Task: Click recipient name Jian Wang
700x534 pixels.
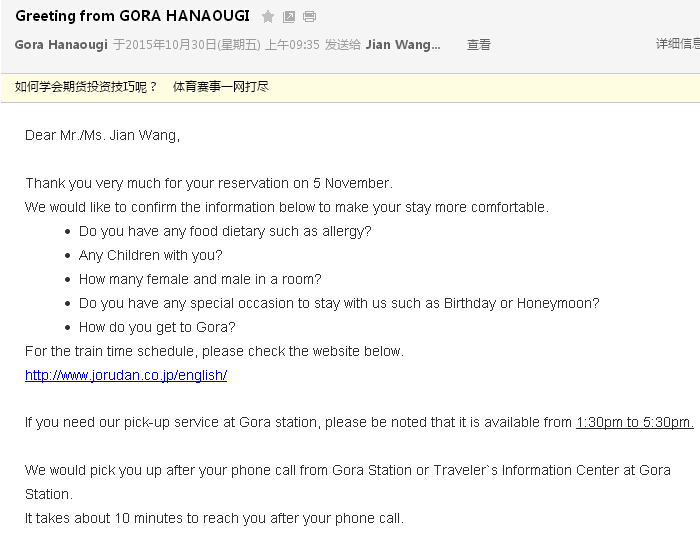Action: [x=402, y=45]
